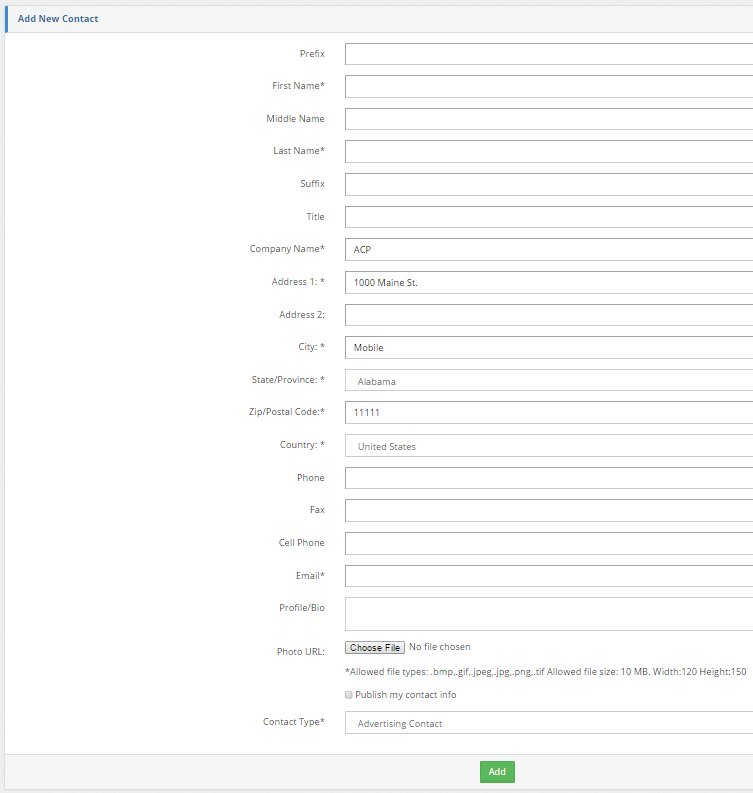Click the Zip/Postal Code field
The image size is (753, 793).
point(548,413)
